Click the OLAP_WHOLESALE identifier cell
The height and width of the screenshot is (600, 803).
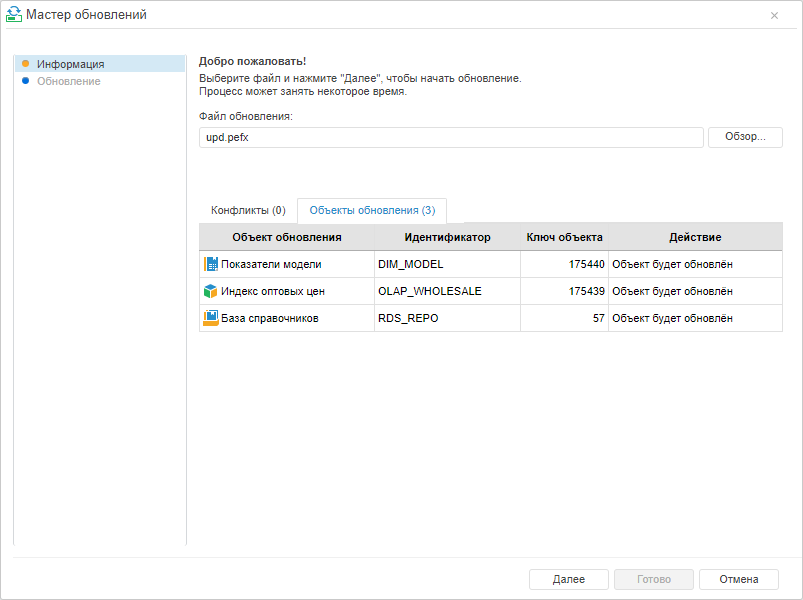point(448,291)
